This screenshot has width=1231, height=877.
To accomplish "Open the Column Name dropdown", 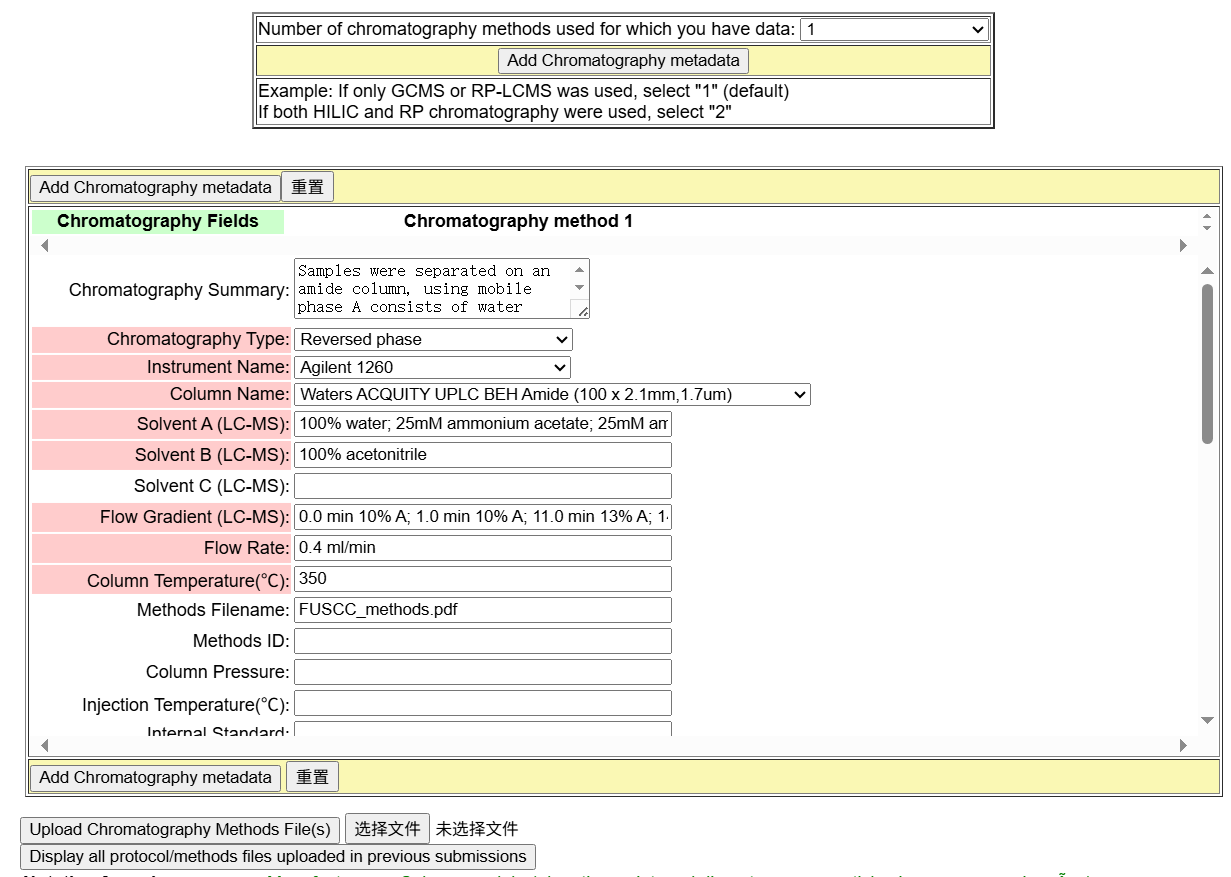I will (x=551, y=394).
